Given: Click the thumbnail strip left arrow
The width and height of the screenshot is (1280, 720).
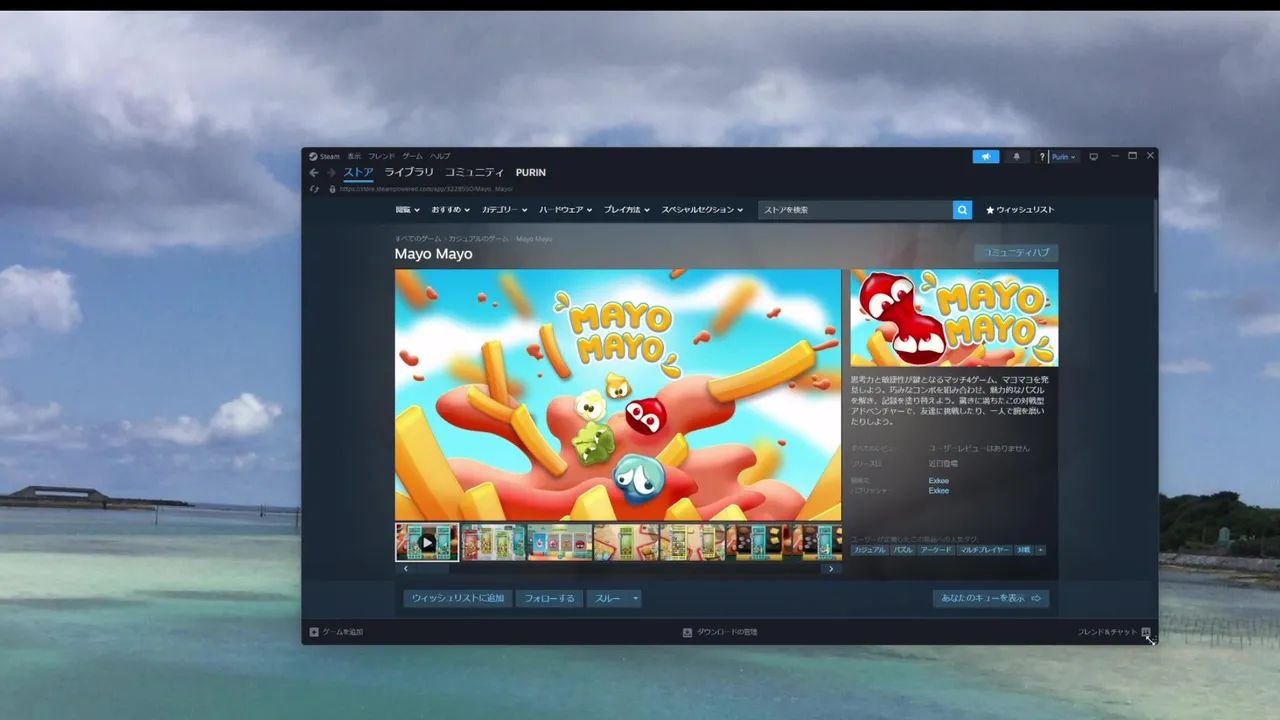Looking at the screenshot, I should (405, 569).
